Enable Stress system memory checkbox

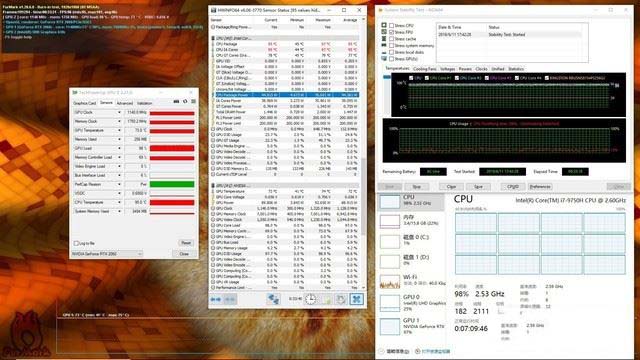click(391, 45)
